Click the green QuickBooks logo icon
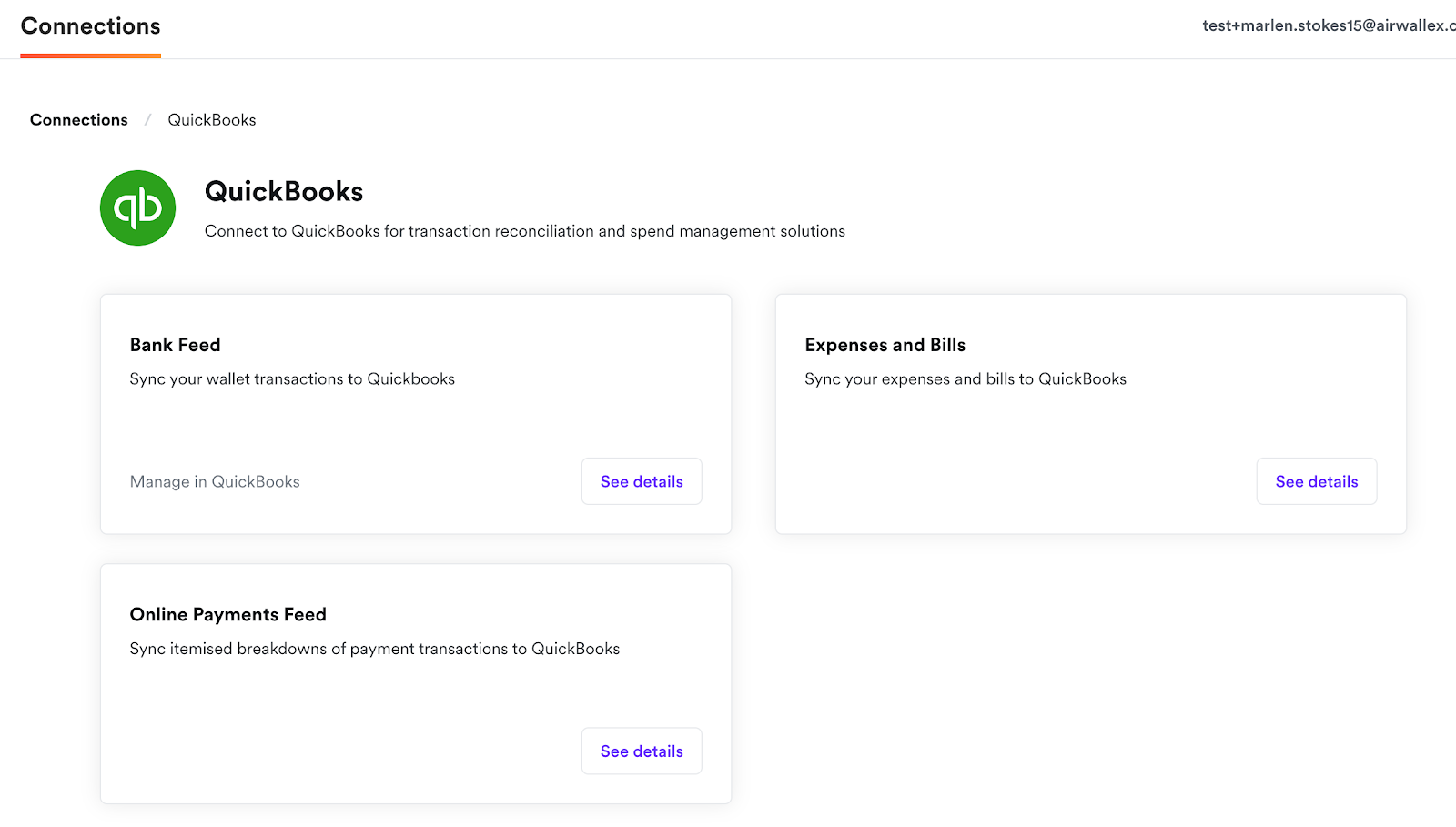The width and height of the screenshot is (1456, 827). pos(137,207)
